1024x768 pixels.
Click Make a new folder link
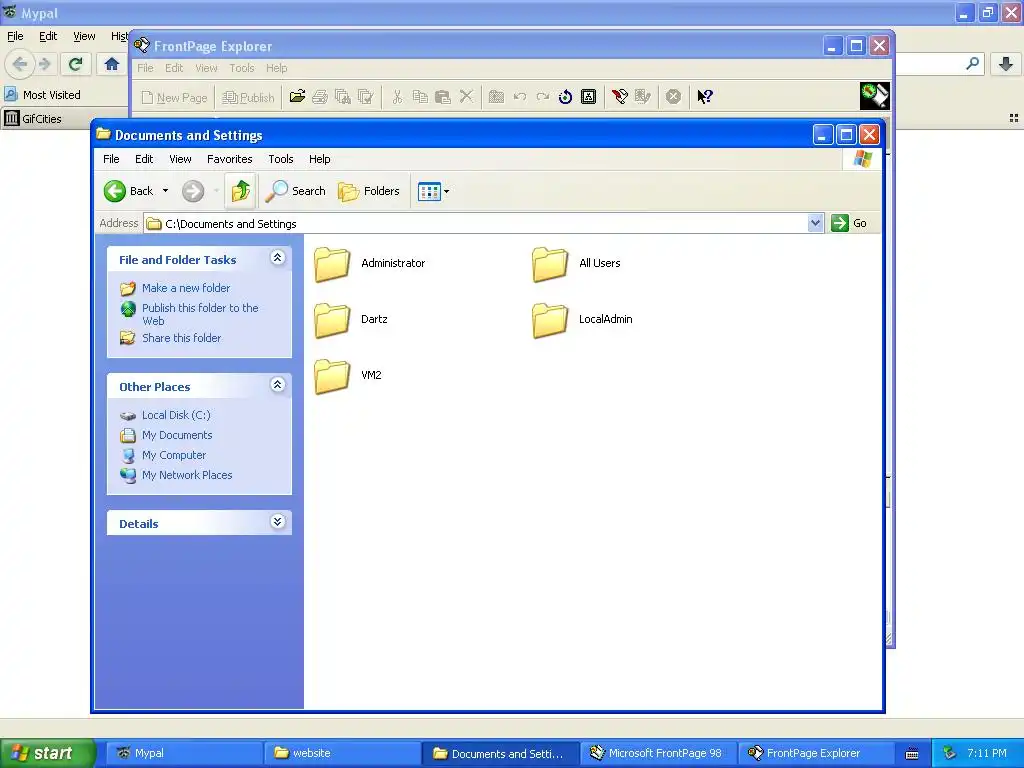(185, 288)
